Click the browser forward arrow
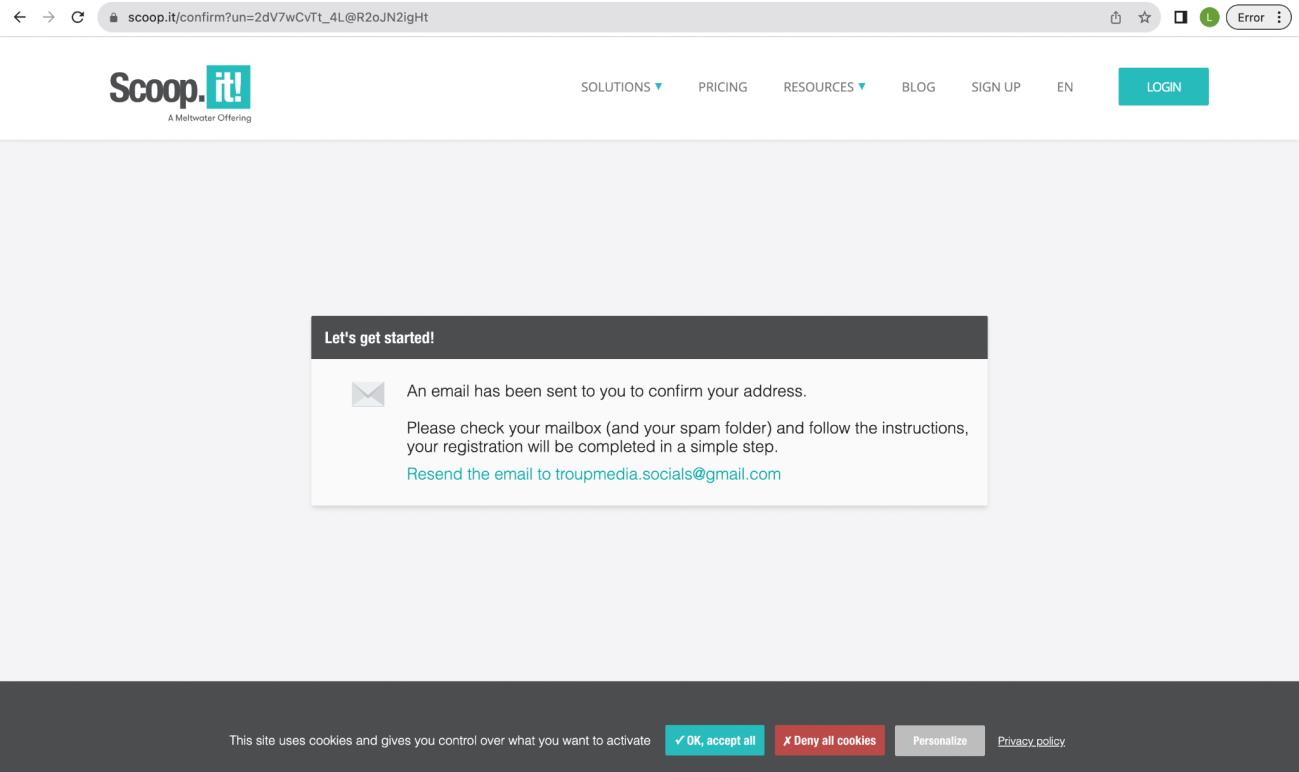The width and height of the screenshot is (1299, 772). tap(49, 17)
